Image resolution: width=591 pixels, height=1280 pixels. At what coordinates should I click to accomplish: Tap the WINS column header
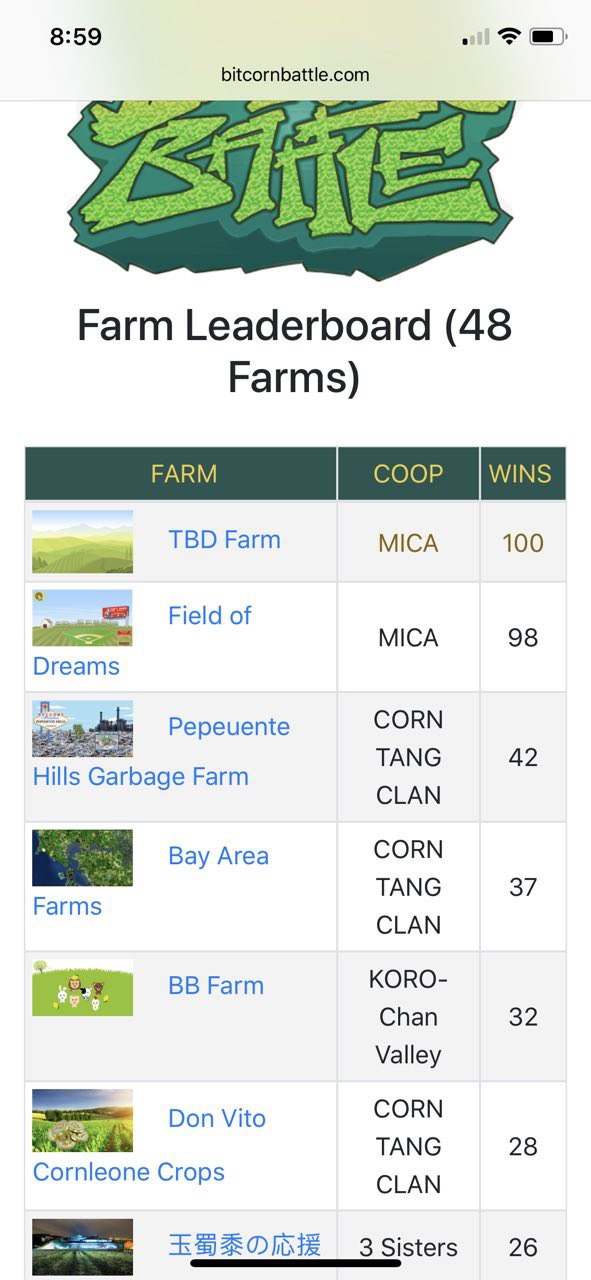click(520, 473)
